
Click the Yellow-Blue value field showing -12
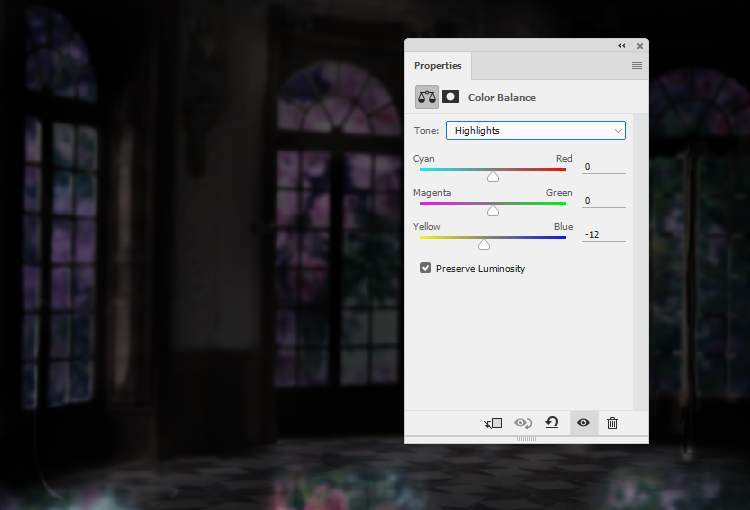click(x=604, y=234)
